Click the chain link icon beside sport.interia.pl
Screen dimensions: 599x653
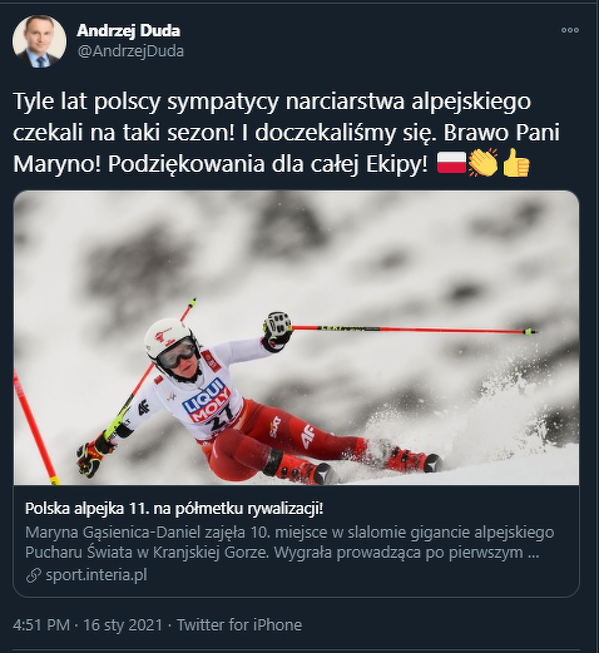coord(33,576)
